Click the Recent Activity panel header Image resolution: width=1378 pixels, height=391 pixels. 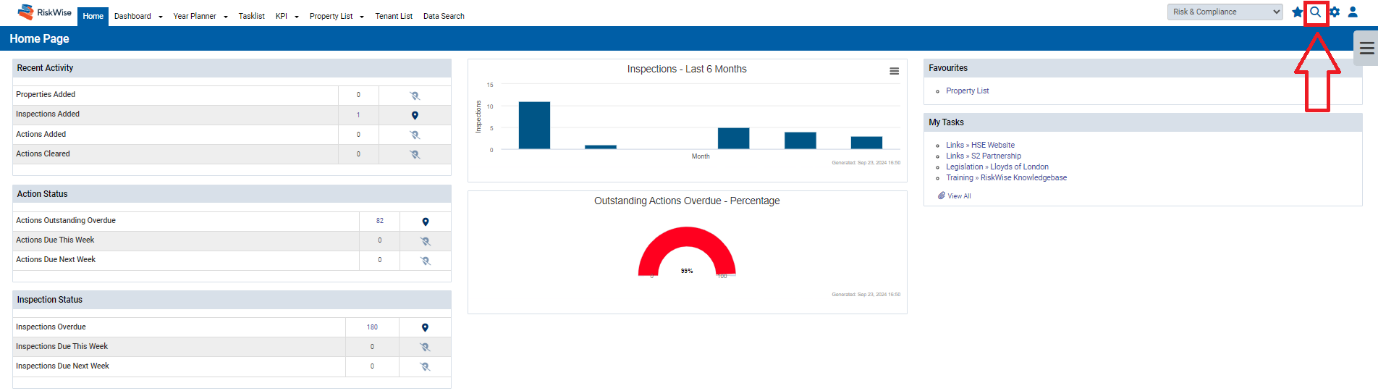[x=231, y=68]
